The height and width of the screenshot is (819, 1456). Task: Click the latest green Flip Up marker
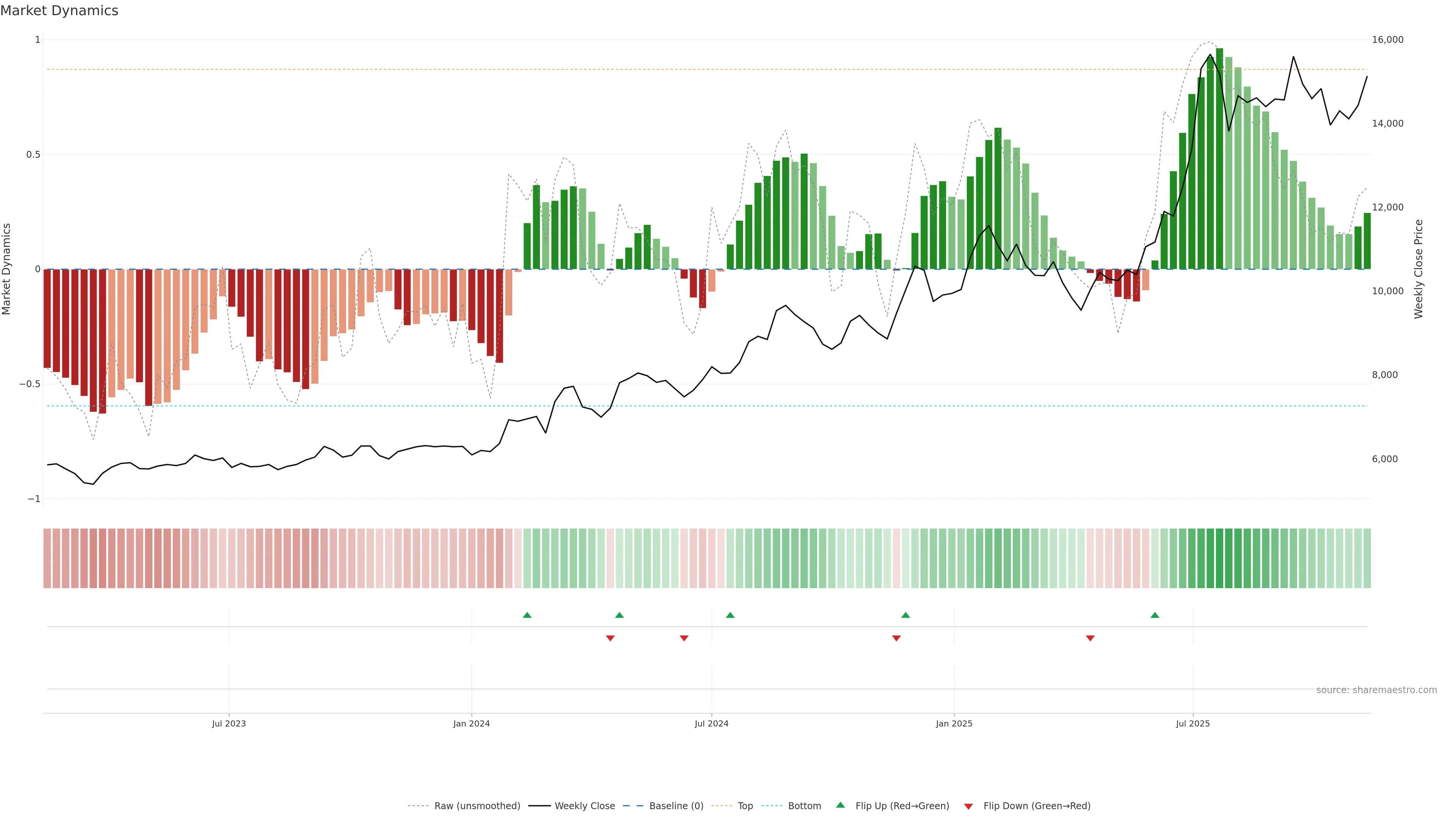point(1155,615)
